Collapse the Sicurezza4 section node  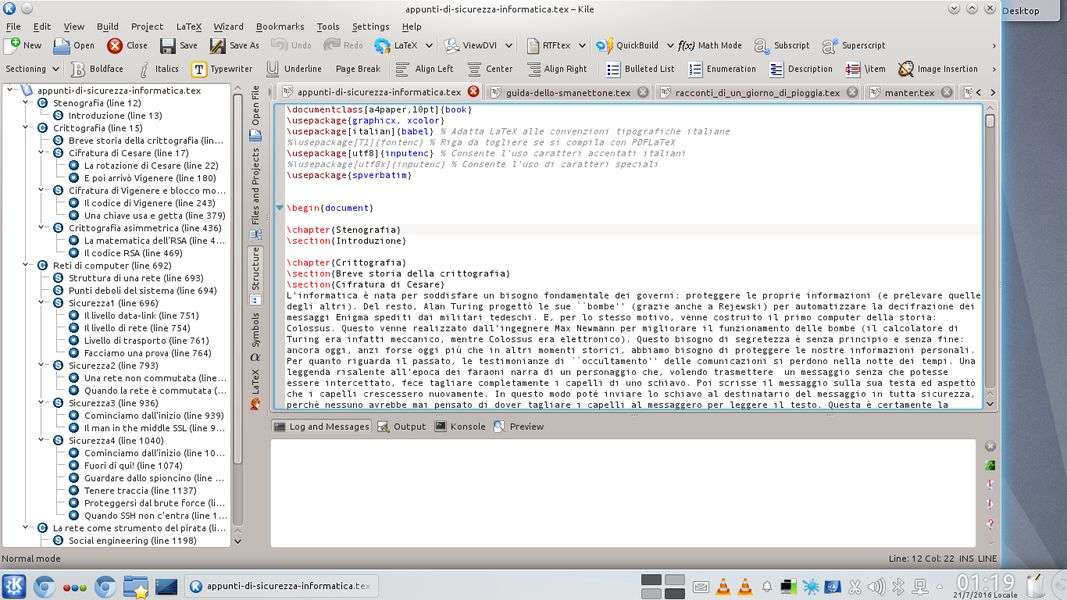coord(42,440)
